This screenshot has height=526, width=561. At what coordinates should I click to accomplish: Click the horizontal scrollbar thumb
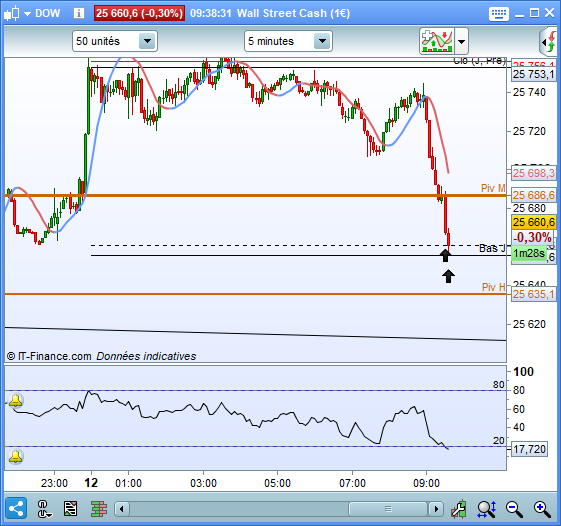tap(388, 509)
